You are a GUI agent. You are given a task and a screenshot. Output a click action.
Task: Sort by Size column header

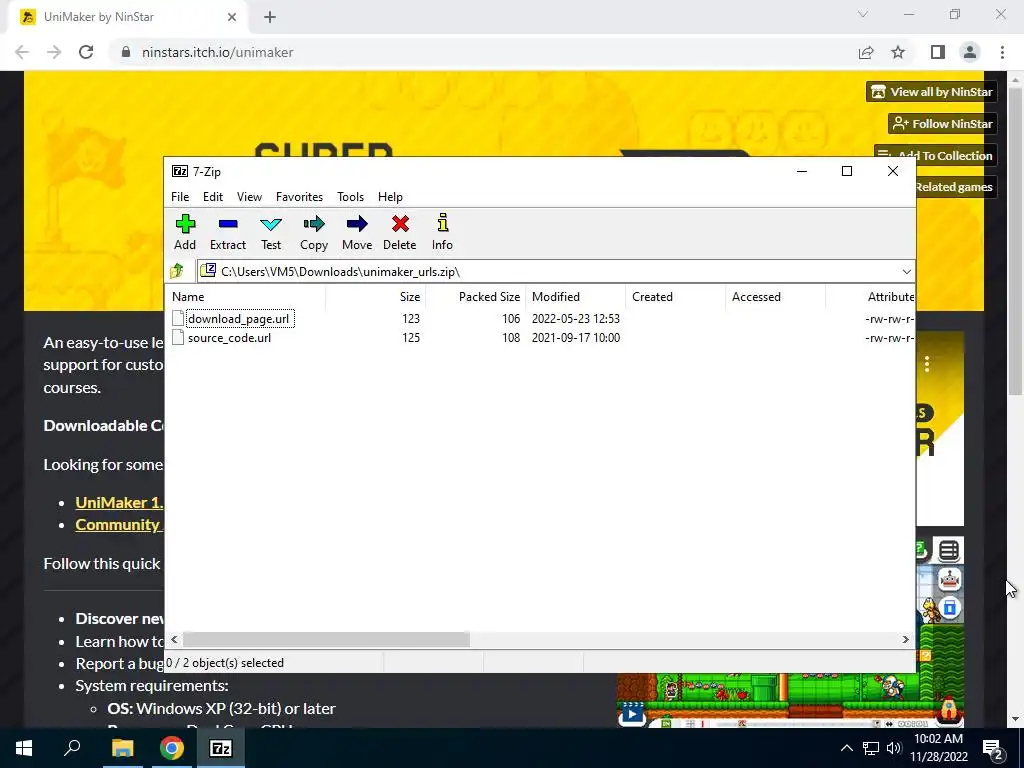click(x=376, y=296)
